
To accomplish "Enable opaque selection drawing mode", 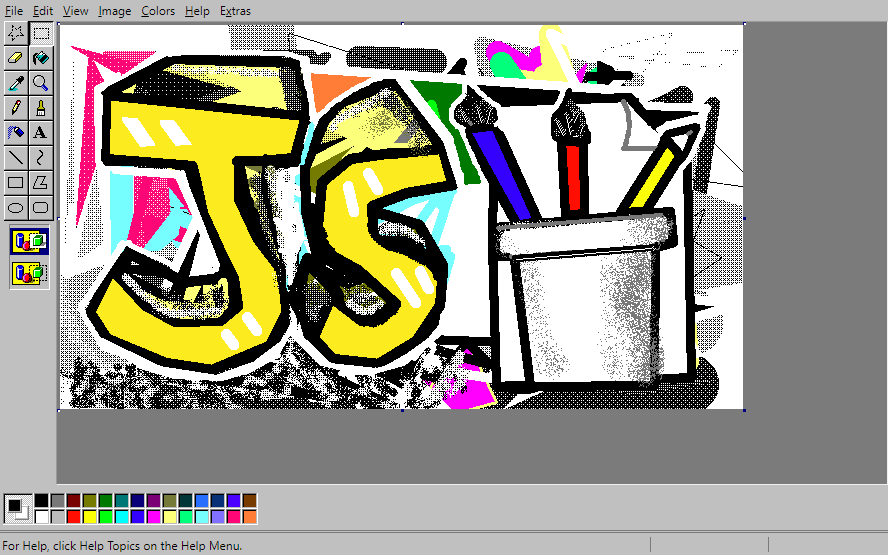I will [x=29, y=241].
